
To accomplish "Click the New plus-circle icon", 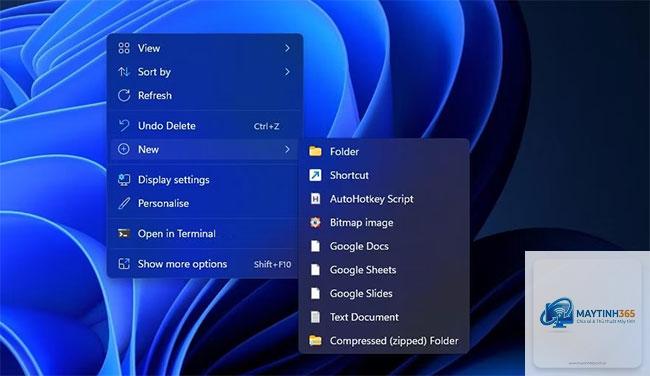I will [124, 149].
